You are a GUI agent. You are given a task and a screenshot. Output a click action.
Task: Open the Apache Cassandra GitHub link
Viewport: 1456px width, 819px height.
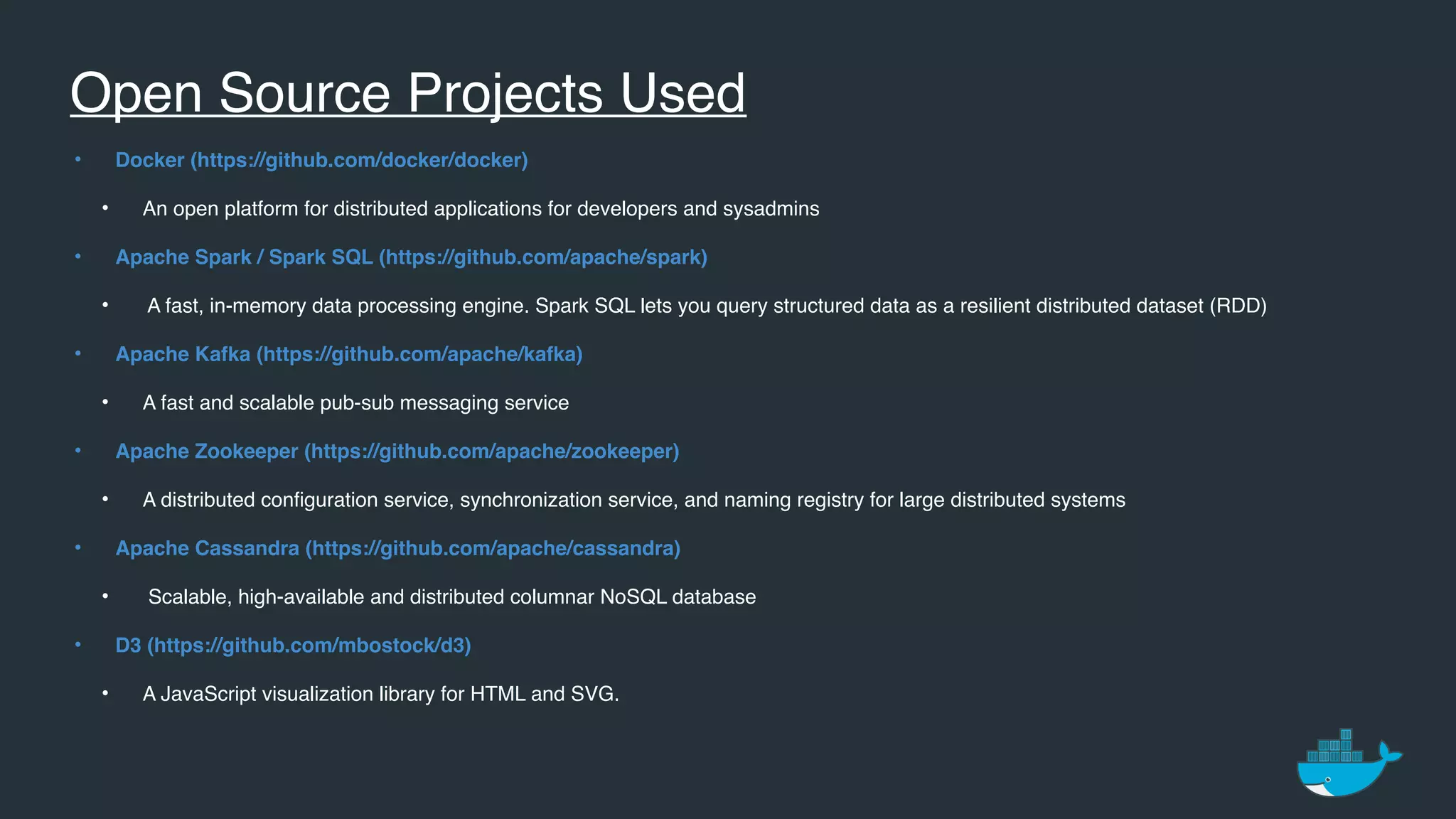[398, 549]
